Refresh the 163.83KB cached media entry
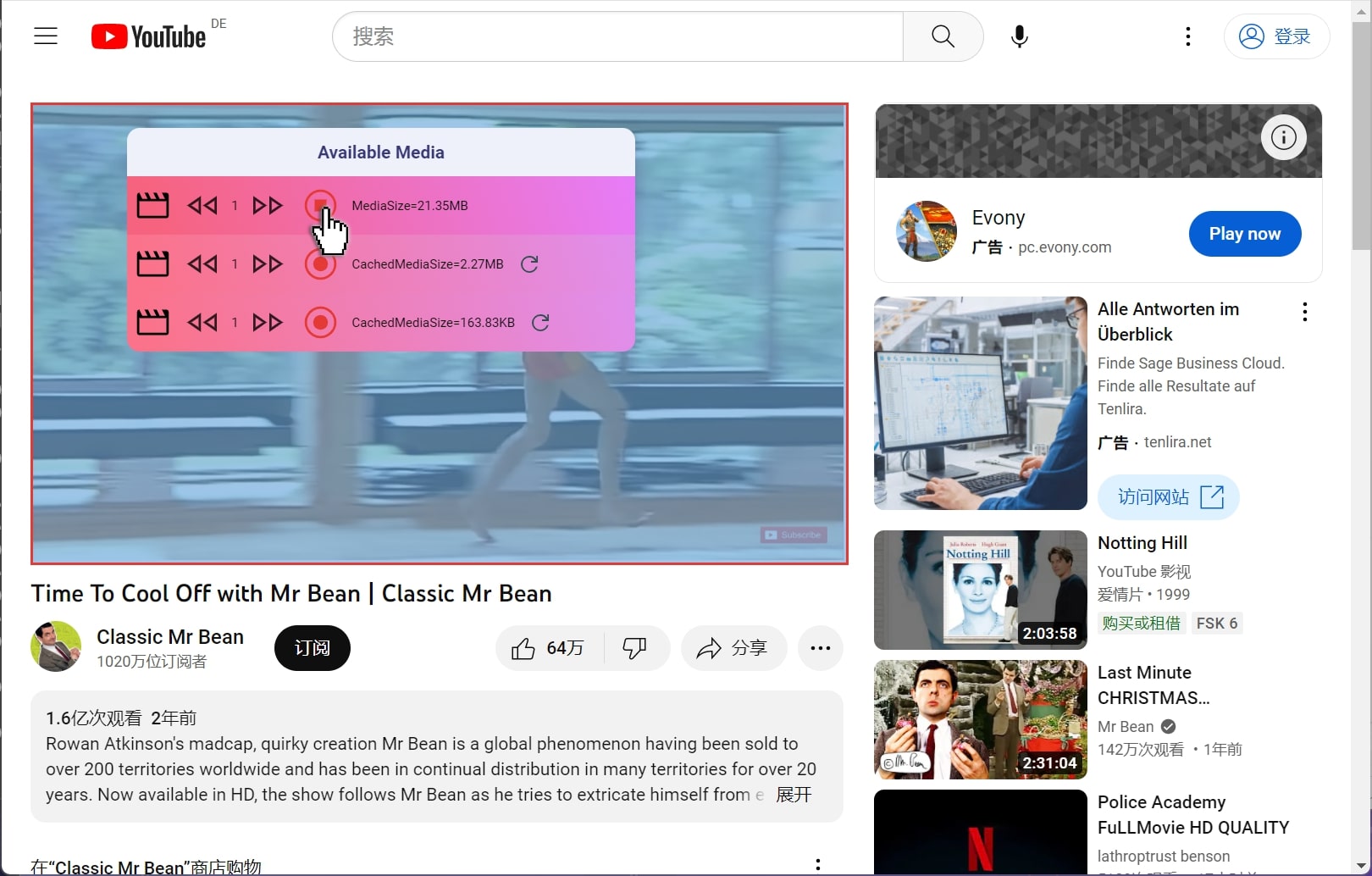Screen dimensions: 1372x876 pyautogui.click(x=541, y=322)
